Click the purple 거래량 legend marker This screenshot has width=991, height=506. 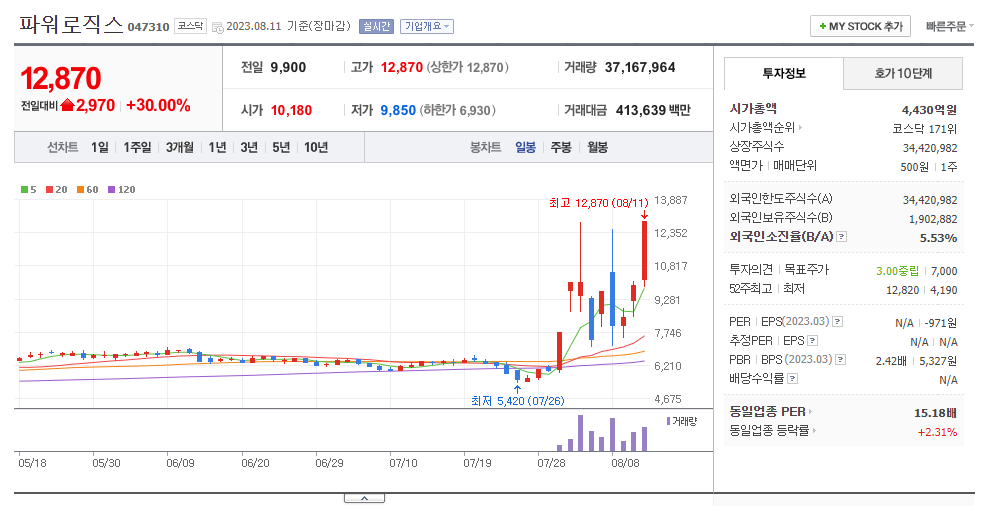pyautogui.click(x=669, y=421)
